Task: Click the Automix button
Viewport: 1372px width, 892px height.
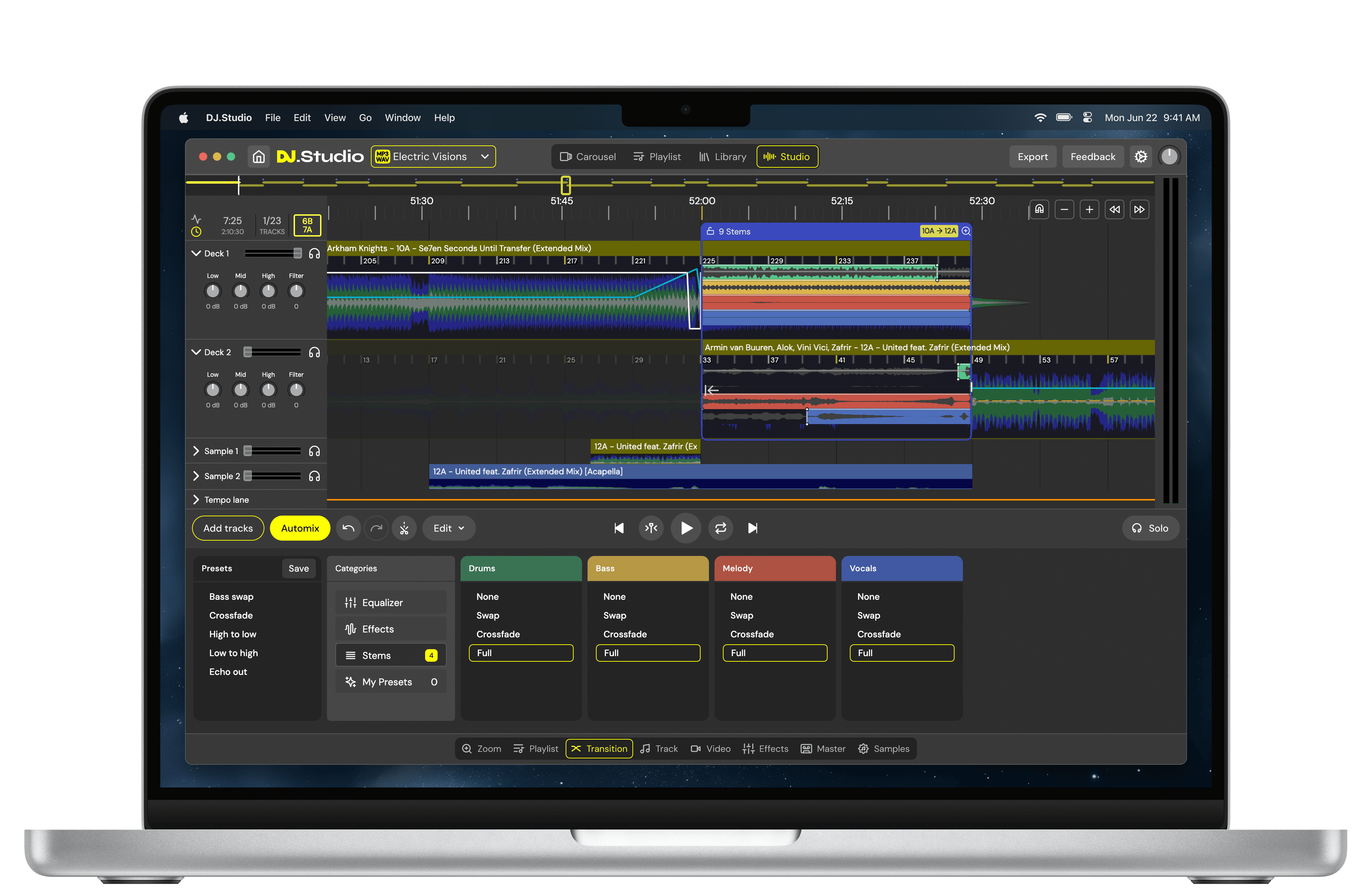Action: (300, 528)
